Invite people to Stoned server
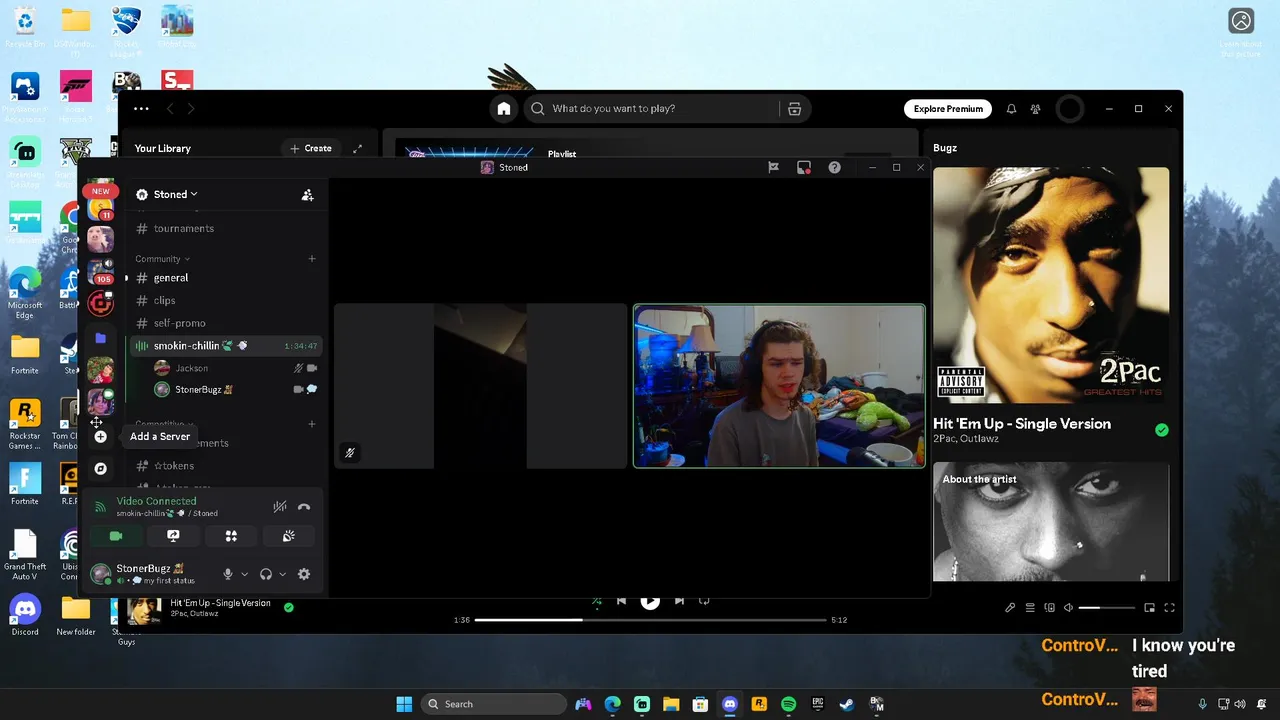This screenshot has height=720, width=1280. pyautogui.click(x=307, y=195)
